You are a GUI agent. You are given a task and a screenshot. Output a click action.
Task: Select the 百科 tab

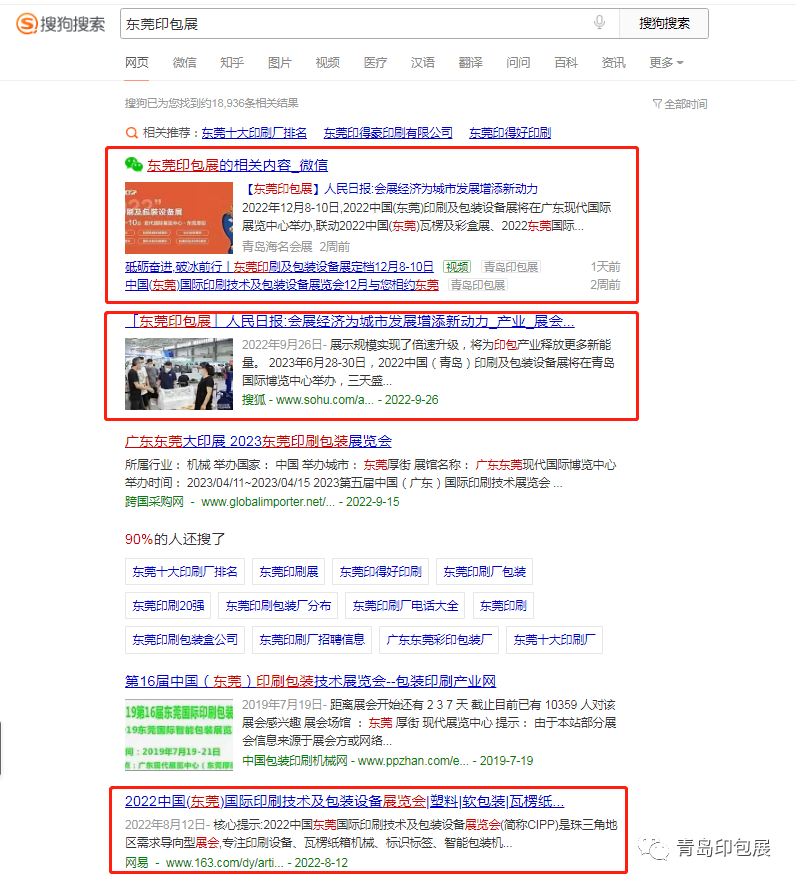566,63
